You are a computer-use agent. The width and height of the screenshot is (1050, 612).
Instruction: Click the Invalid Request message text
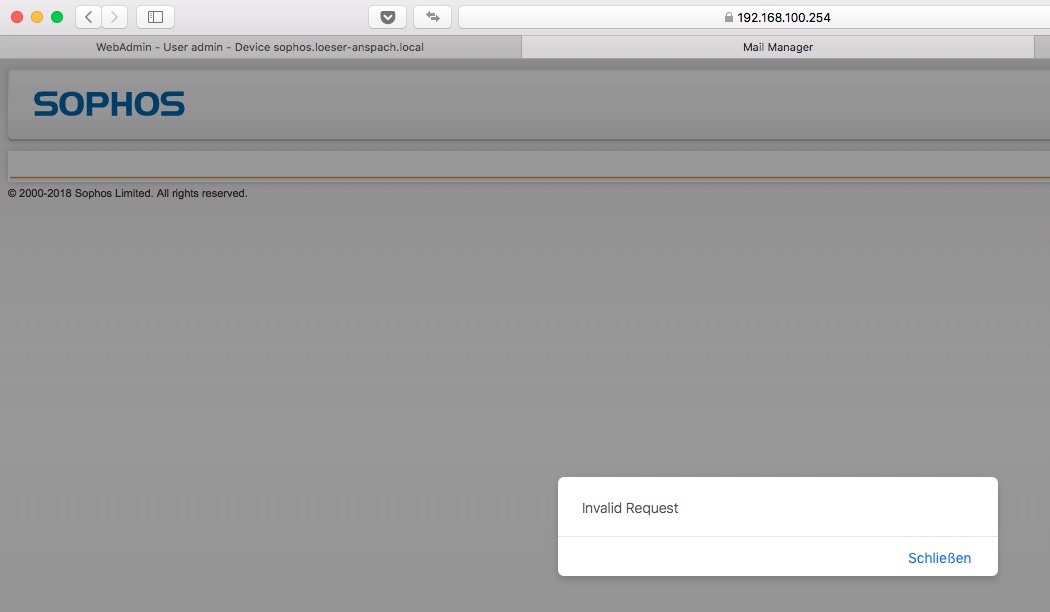pyautogui.click(x=629, y=508)
